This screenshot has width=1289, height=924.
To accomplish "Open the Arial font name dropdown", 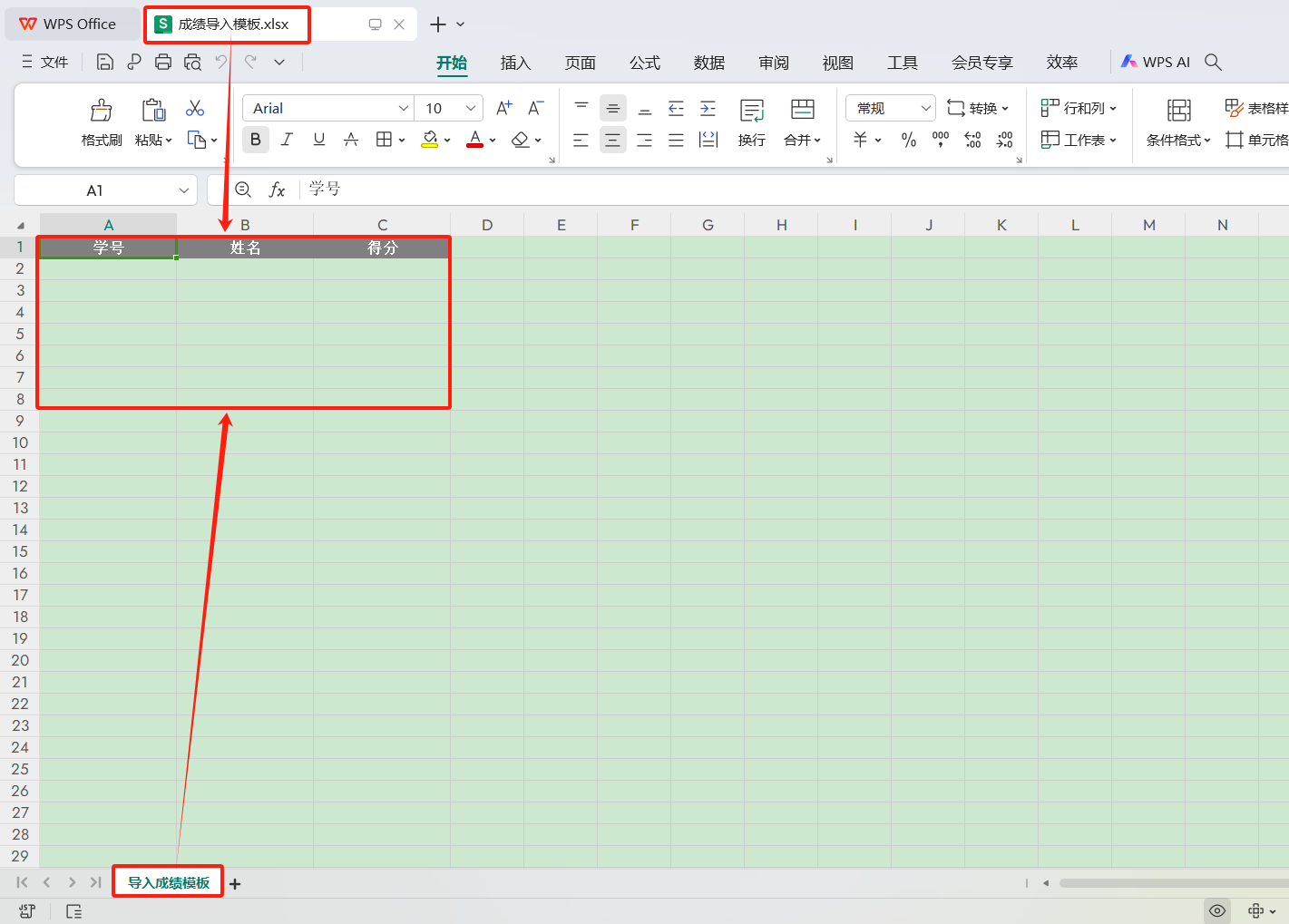I will pos(404,108).
